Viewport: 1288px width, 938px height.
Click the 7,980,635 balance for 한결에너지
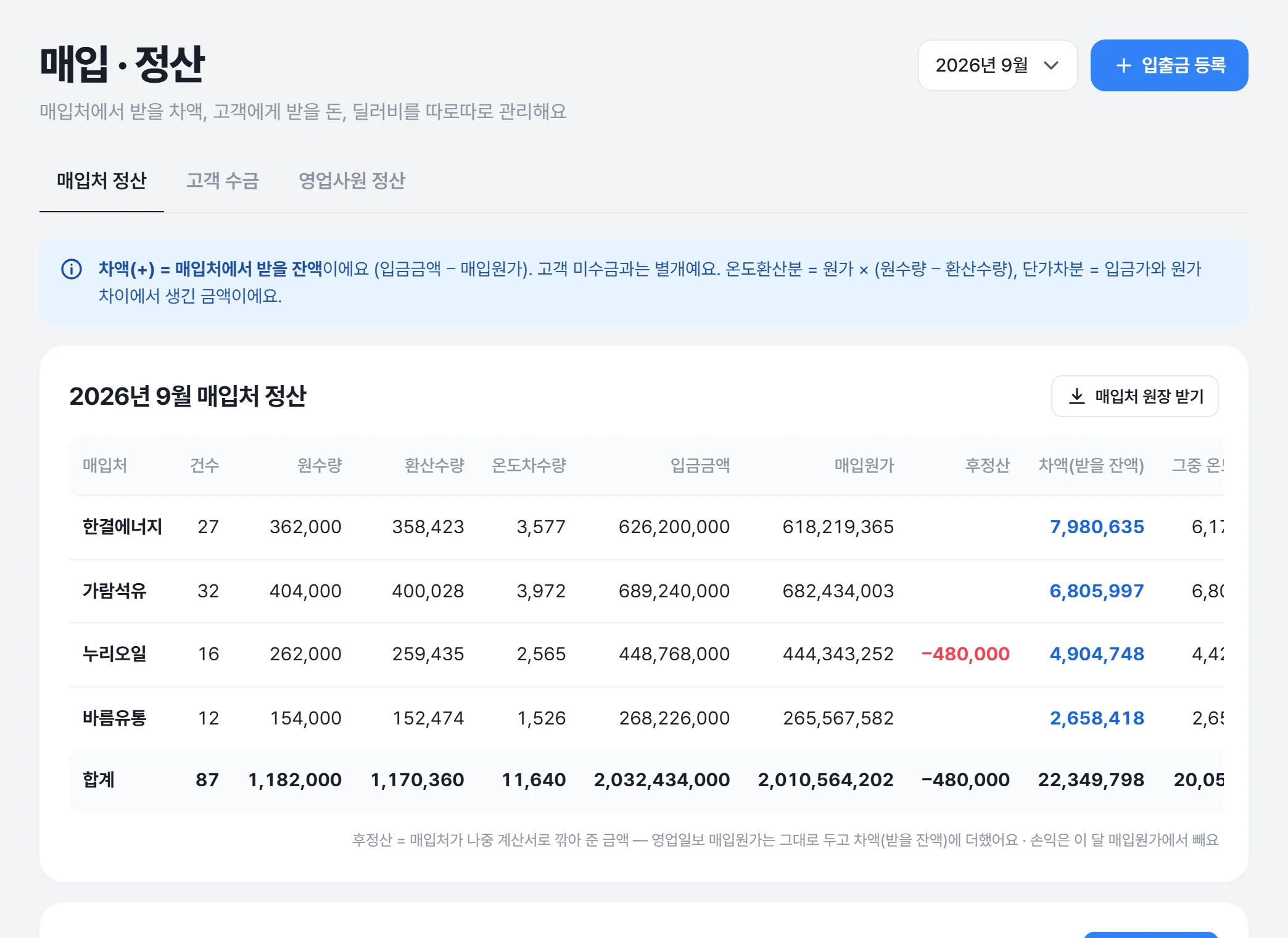tap(1097, 527)
